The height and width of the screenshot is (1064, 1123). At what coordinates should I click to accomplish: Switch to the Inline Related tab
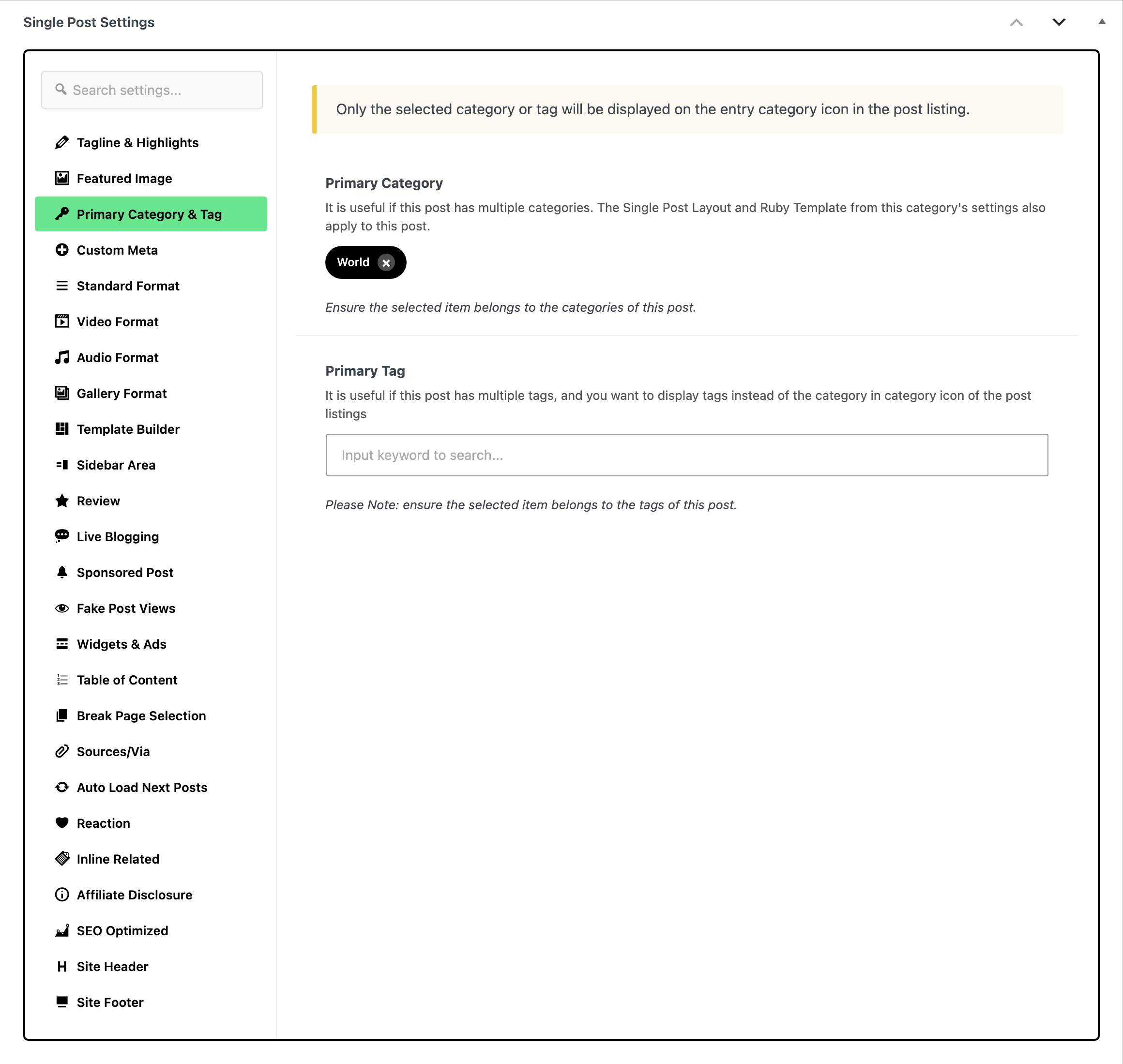pos(151,859)
